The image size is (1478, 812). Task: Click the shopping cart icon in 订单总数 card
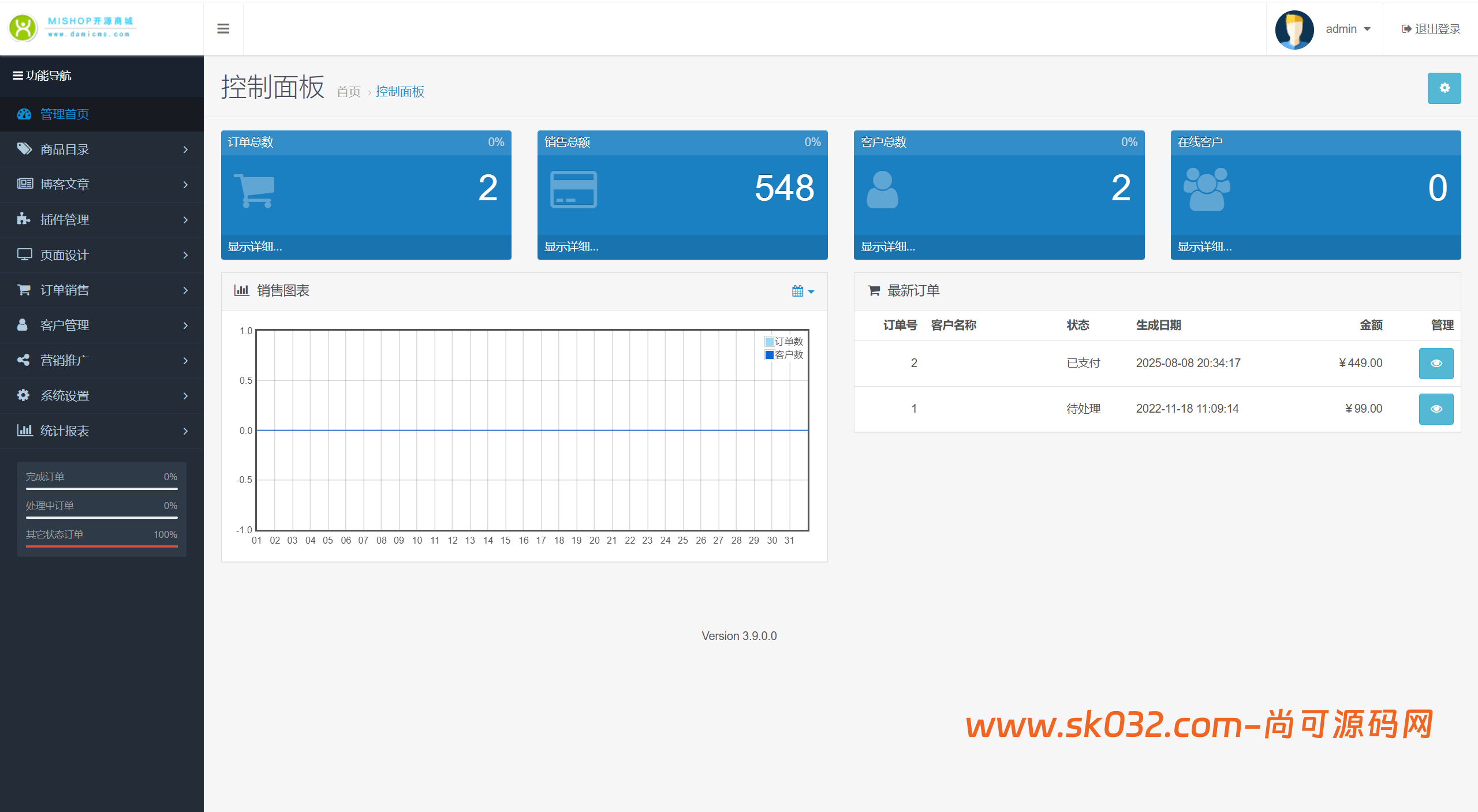(254, 190)
